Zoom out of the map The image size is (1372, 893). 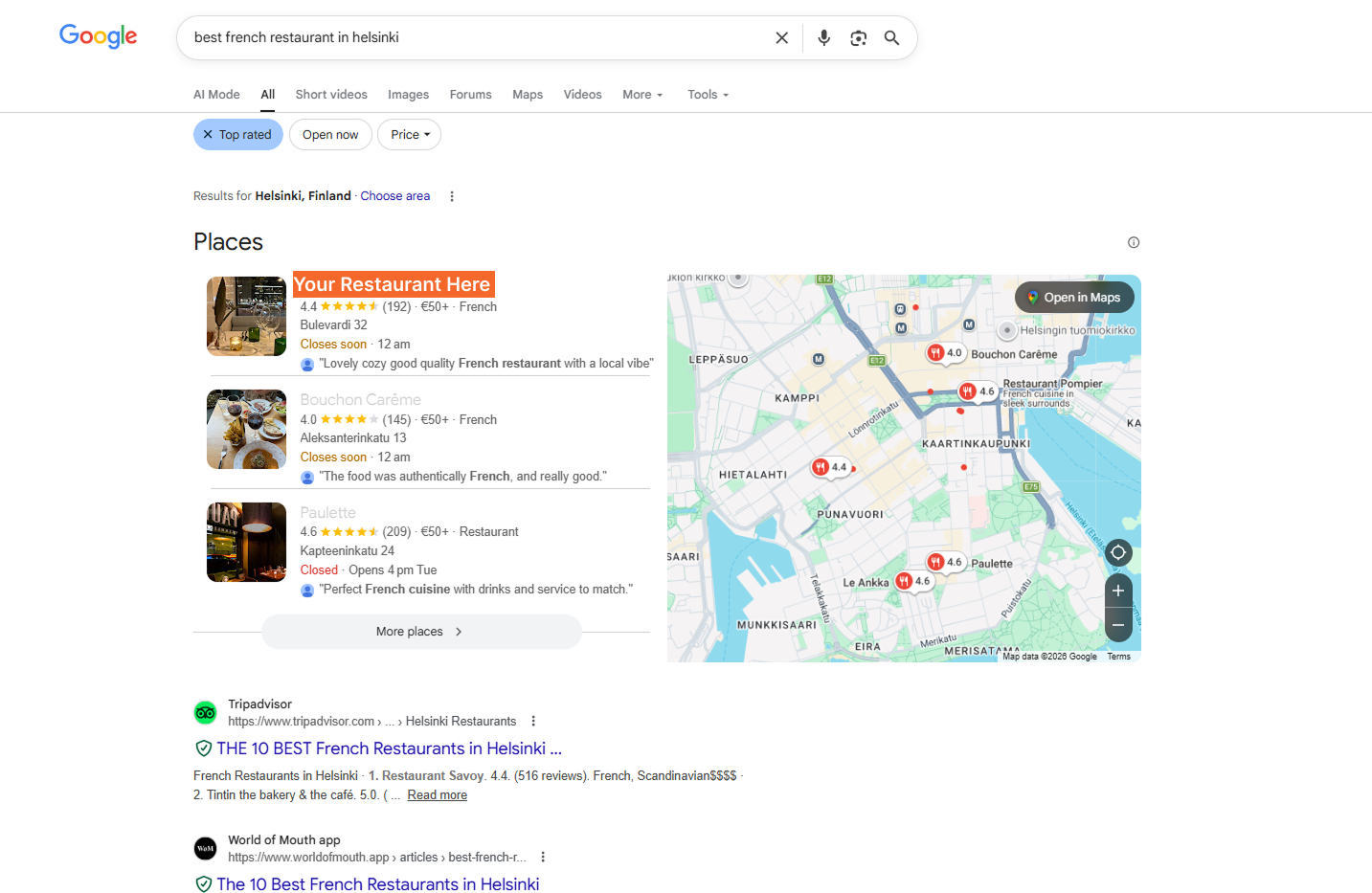1117,625
